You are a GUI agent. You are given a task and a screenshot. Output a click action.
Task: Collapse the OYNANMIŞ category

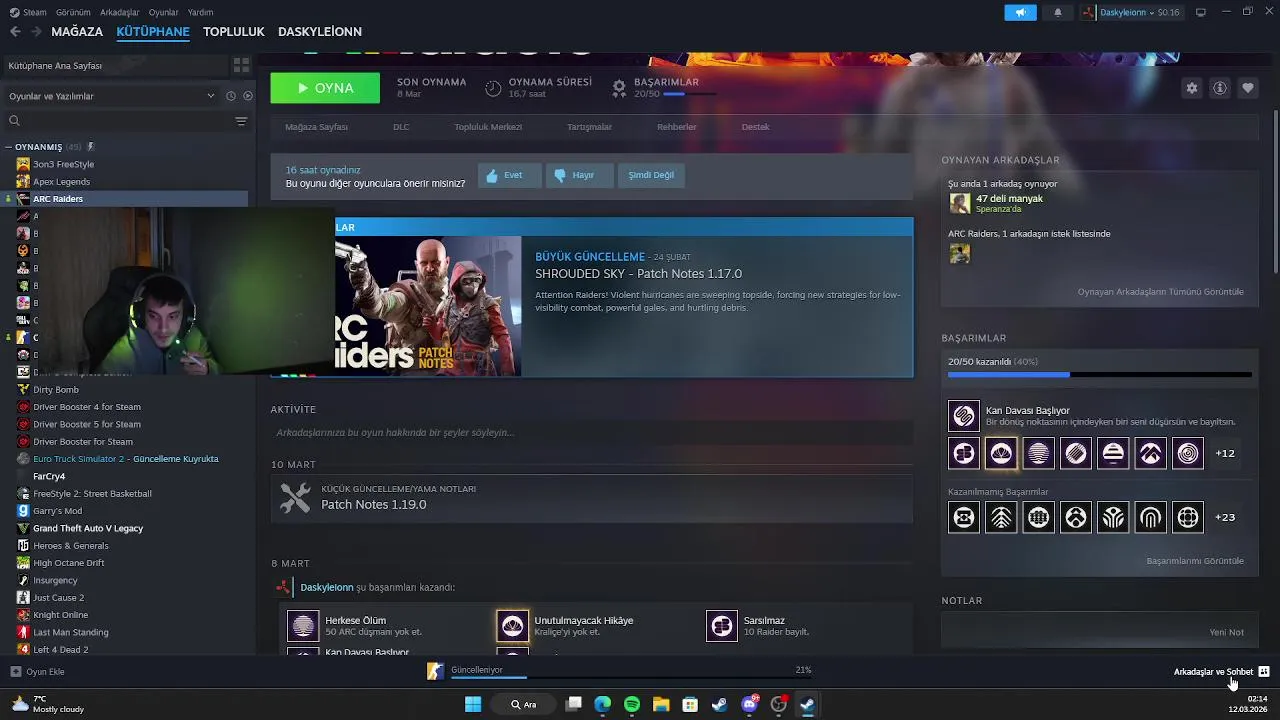(9, 147)
